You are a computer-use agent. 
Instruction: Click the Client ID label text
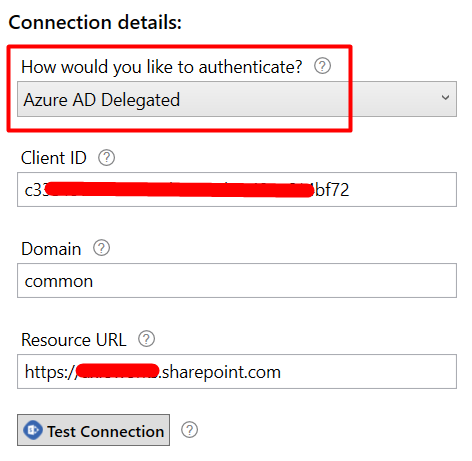point(54,158)
